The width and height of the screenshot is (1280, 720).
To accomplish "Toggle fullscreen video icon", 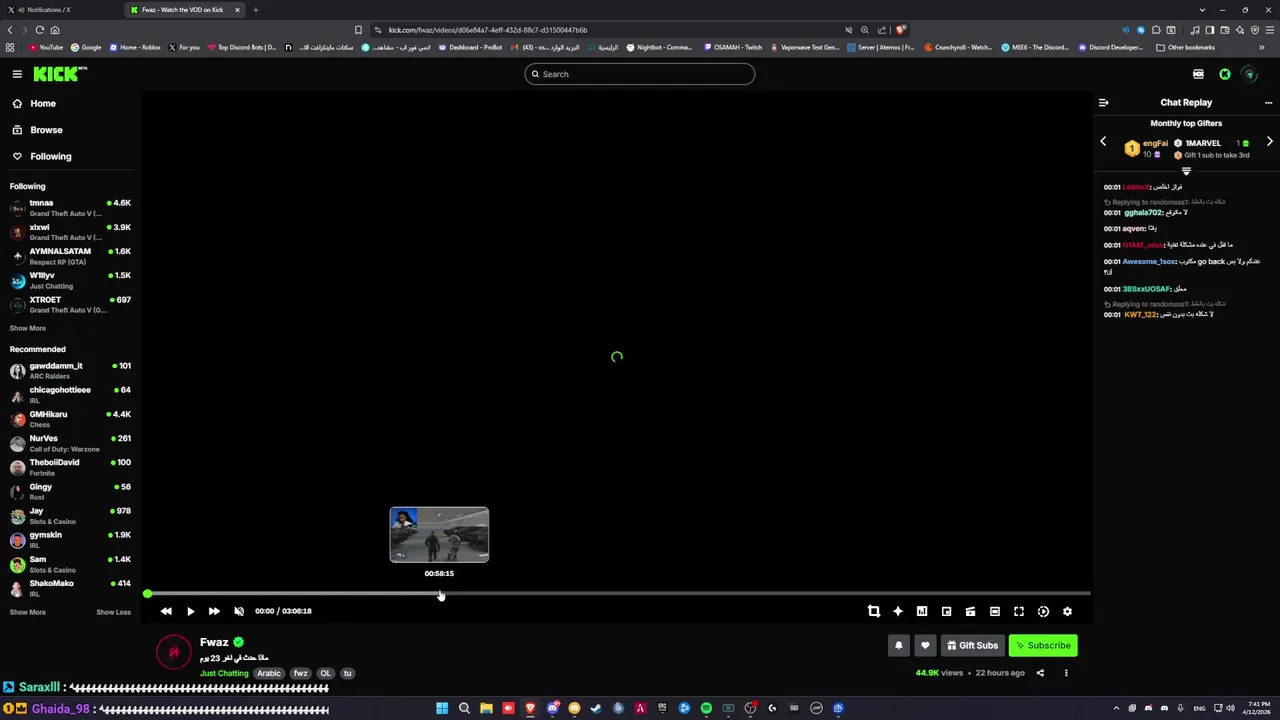I will pyautogui.click(x=1019, y=611).
